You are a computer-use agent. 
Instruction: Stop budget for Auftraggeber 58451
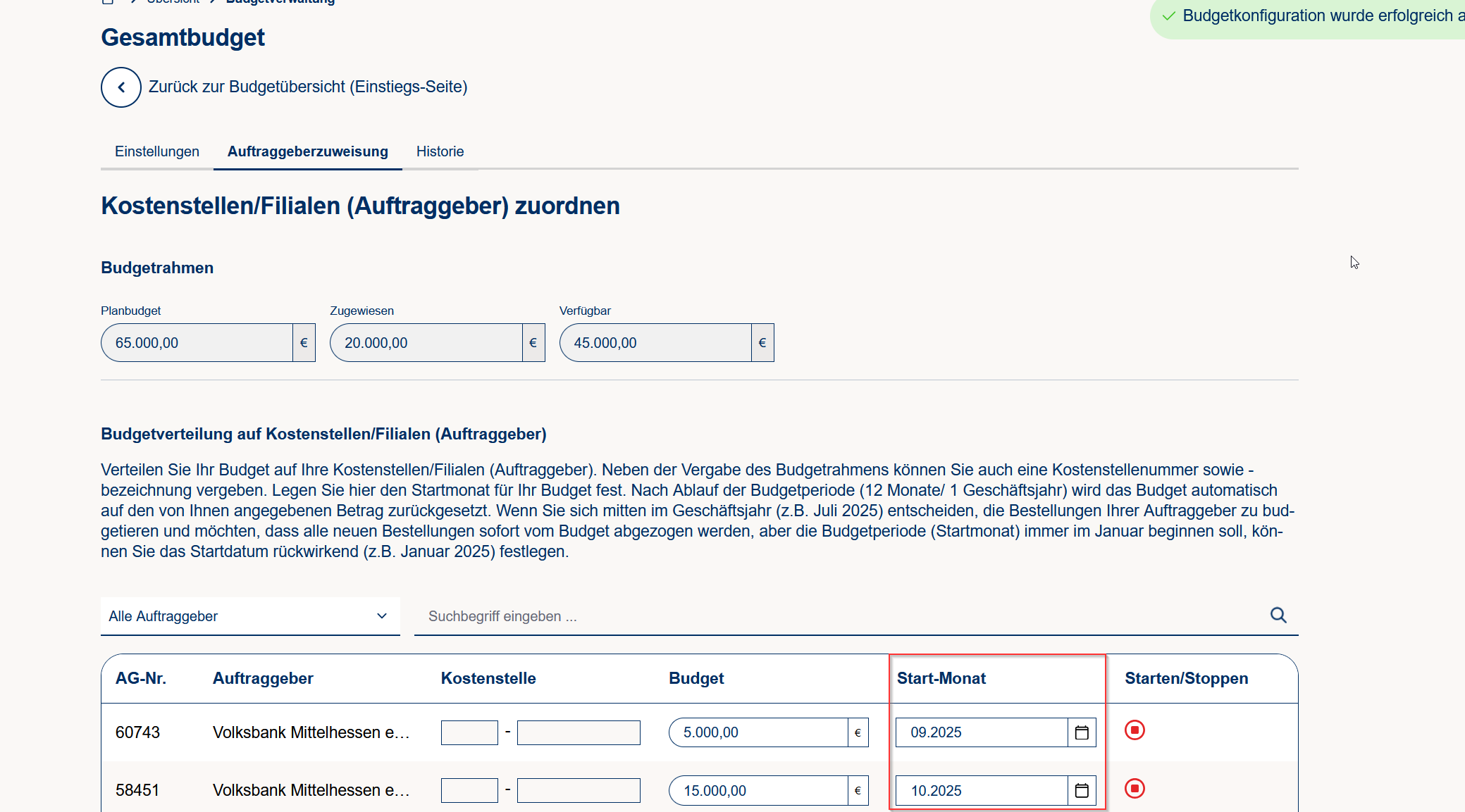coord(1135,788)
